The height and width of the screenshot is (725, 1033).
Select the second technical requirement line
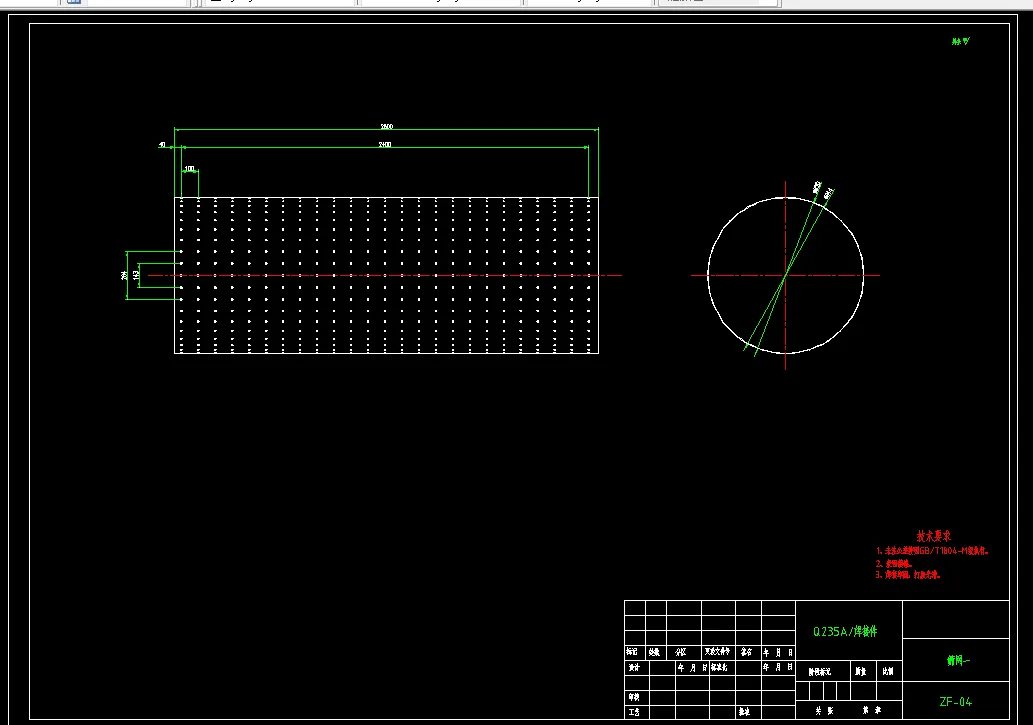[x=894, y=564]
